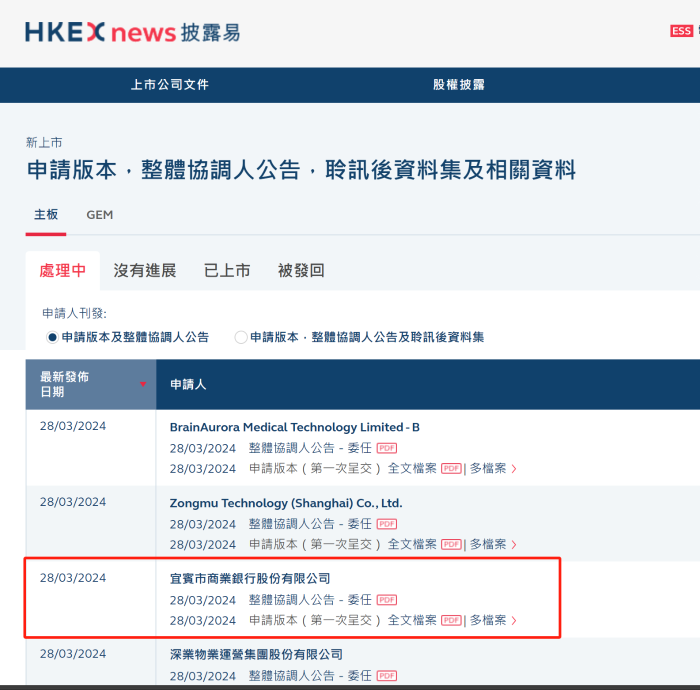The width and height of the screenshot is (700, 690).
Task: Open 深業物業 整體協調人公告 - 委任 link
Action: tap(310, 676)
